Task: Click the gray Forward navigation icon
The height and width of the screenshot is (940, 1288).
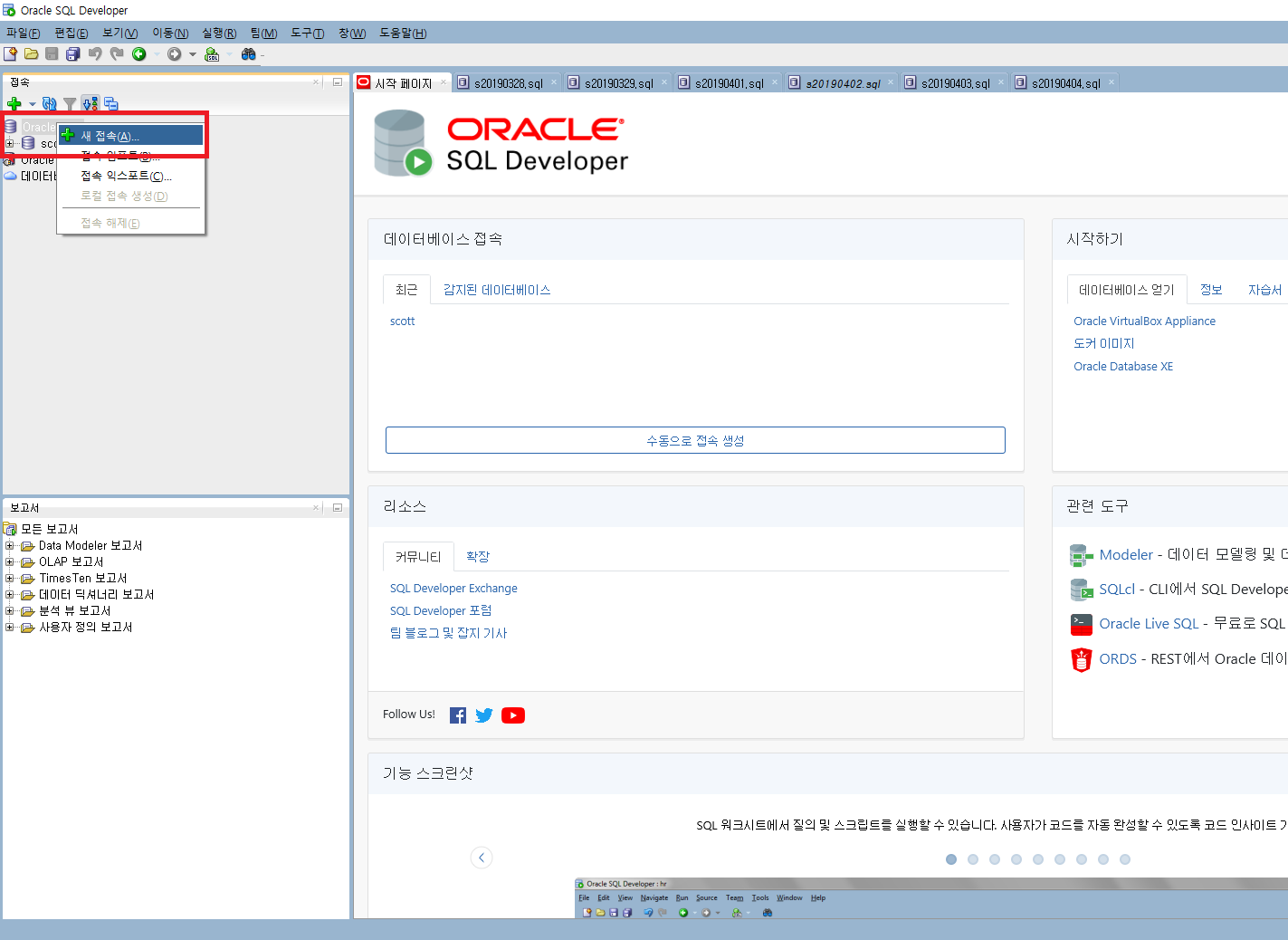Action: coord(175,54)
